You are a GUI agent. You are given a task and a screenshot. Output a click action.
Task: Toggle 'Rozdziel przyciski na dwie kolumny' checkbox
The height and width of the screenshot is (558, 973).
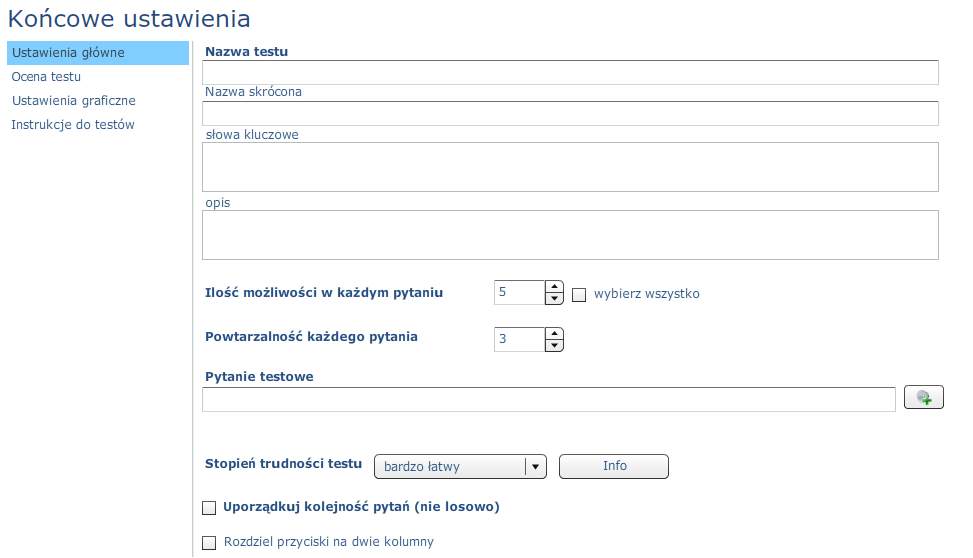pos(209,542)
